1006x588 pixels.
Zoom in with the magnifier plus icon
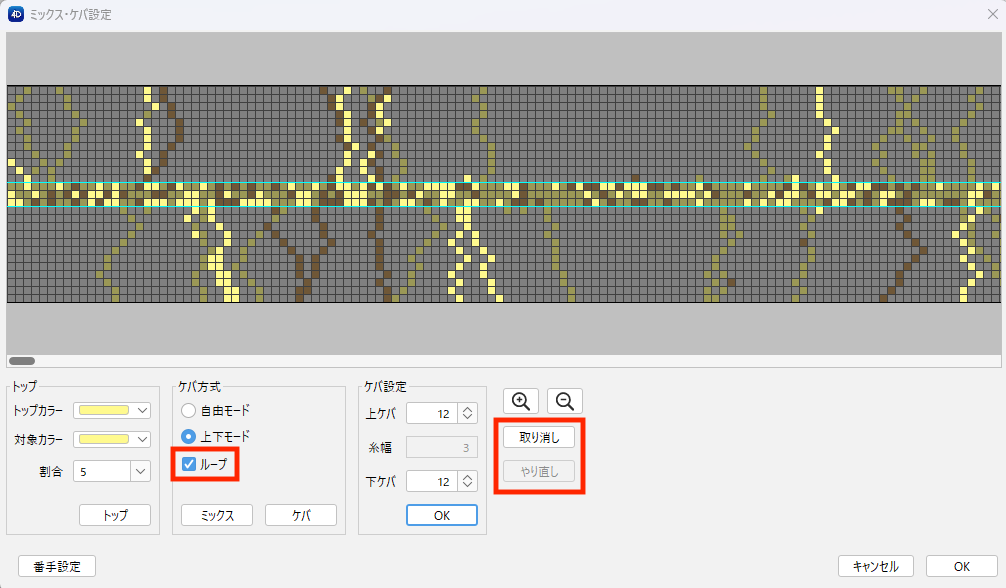[521, 401]
